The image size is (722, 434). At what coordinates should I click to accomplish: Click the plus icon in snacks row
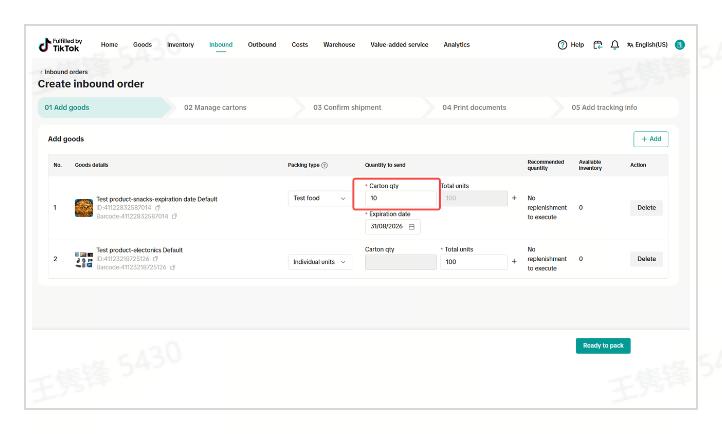[x=514, y=198]
